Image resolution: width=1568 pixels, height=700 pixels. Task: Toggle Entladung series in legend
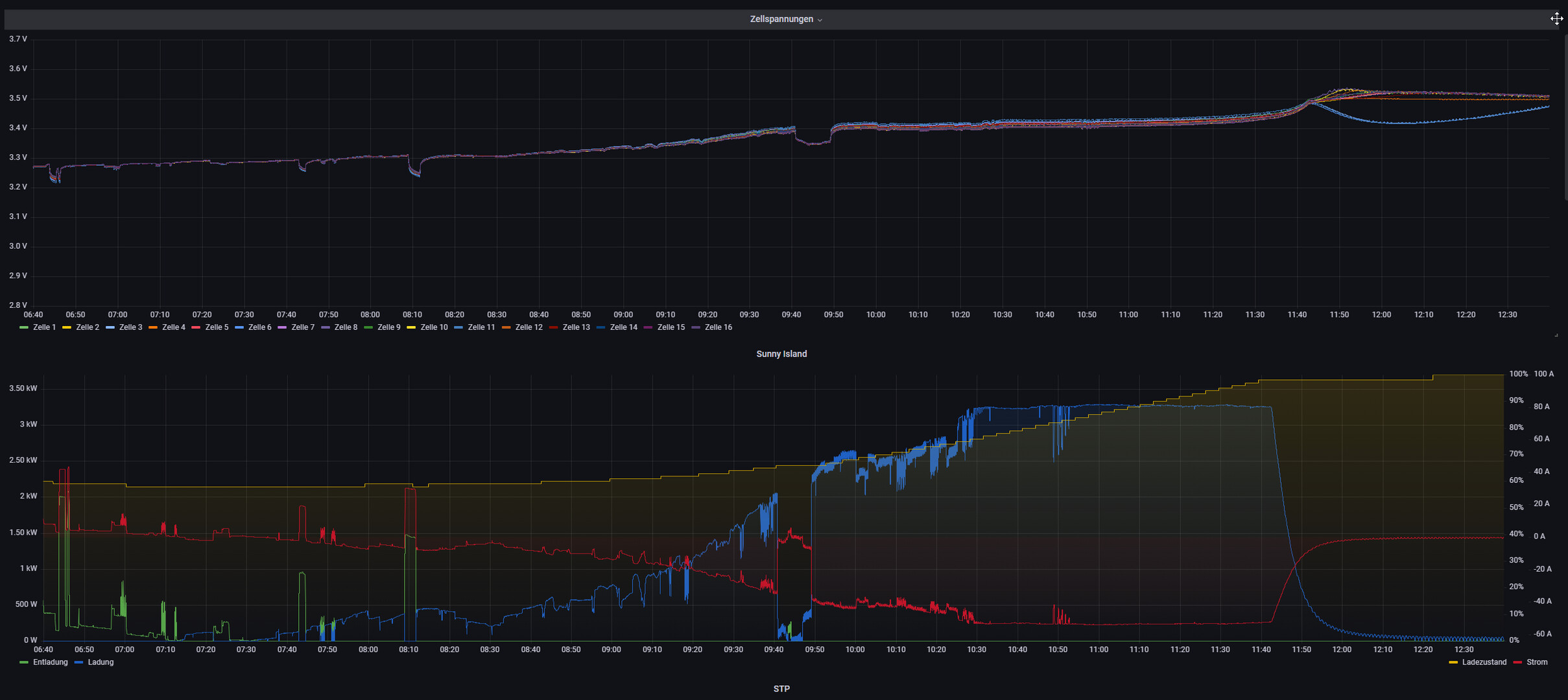(44, 662)
